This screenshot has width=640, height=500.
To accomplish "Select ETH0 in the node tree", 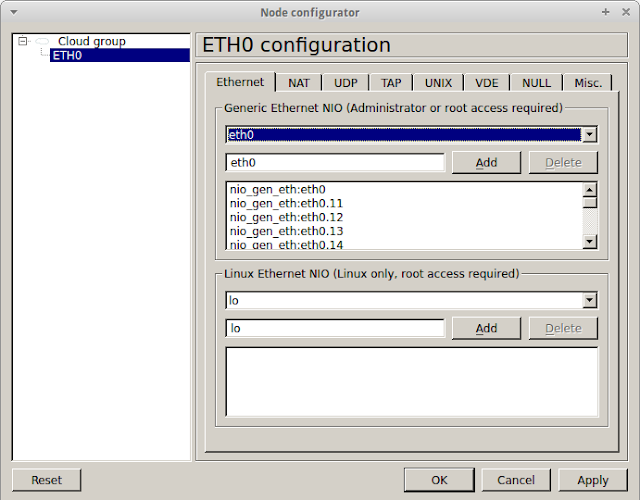I will click(x=120, y=55).
